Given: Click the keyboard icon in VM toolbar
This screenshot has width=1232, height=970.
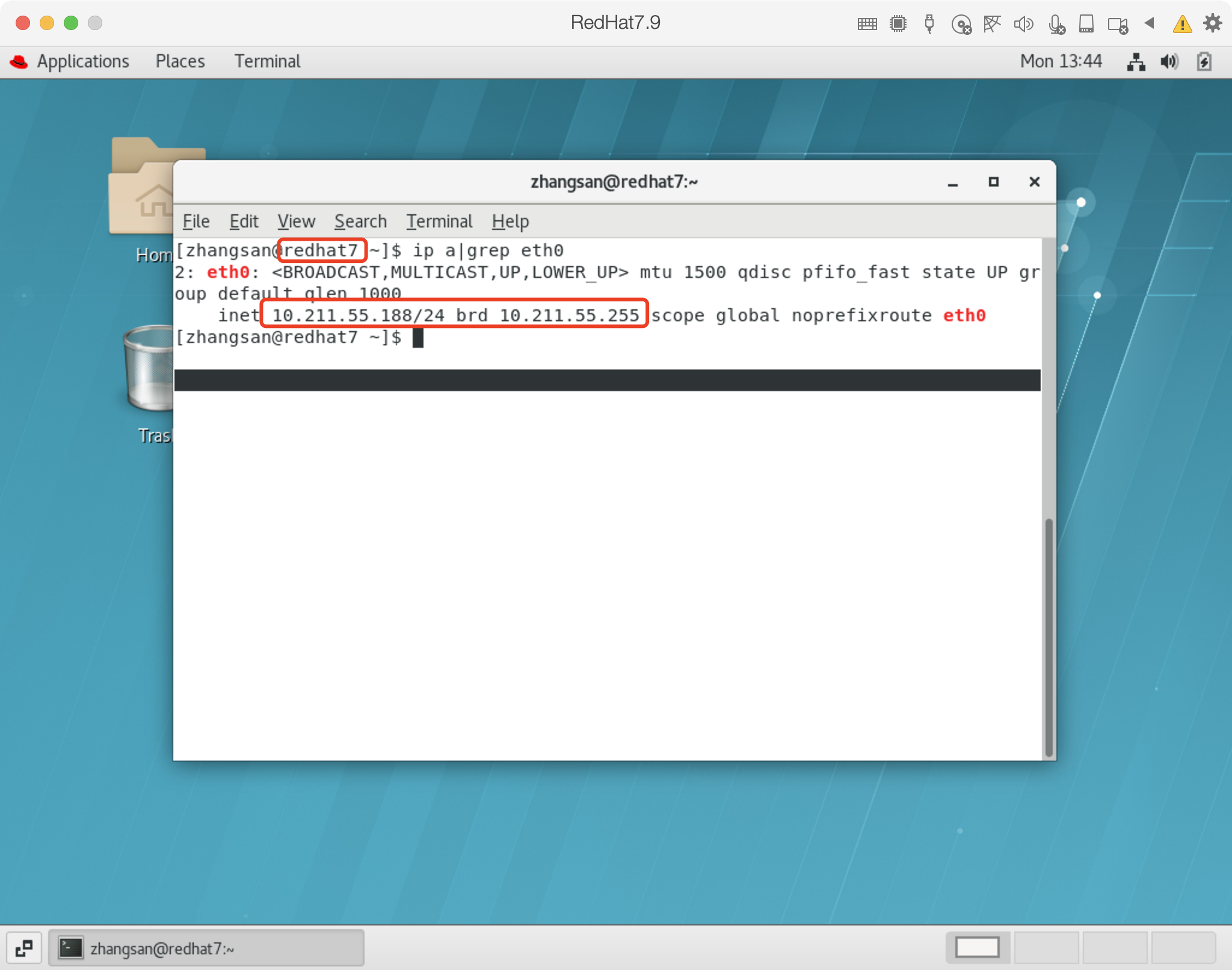Looking at the screenshot, I should (x=867, y=24).
